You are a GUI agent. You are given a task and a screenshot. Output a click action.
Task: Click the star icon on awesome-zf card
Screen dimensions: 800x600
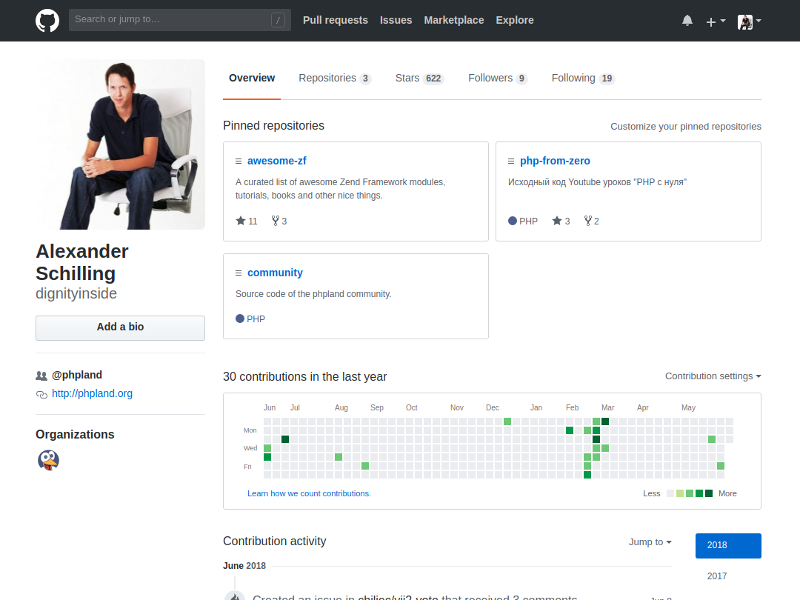tap(241, 220)
